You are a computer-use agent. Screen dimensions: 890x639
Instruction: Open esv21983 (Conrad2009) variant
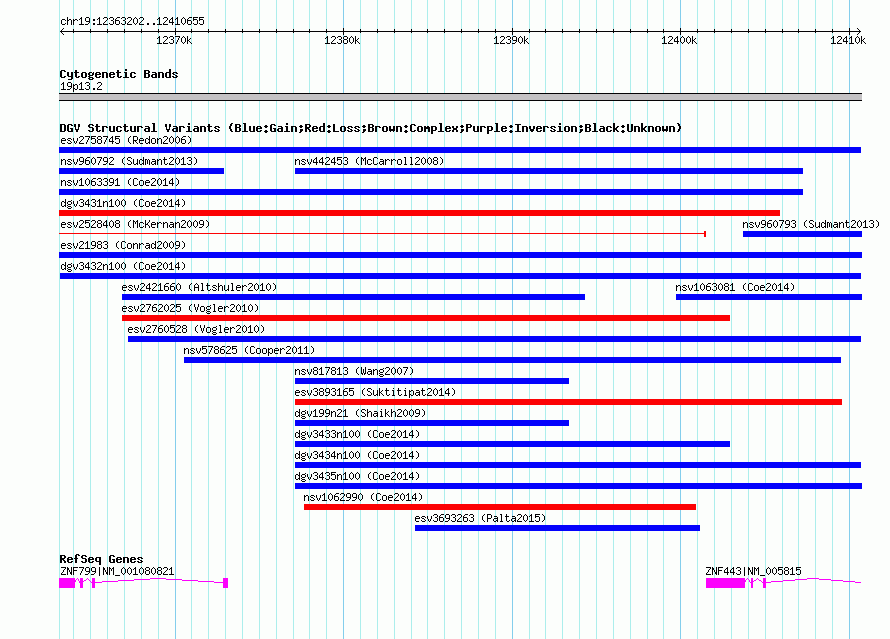coord(123,245)
